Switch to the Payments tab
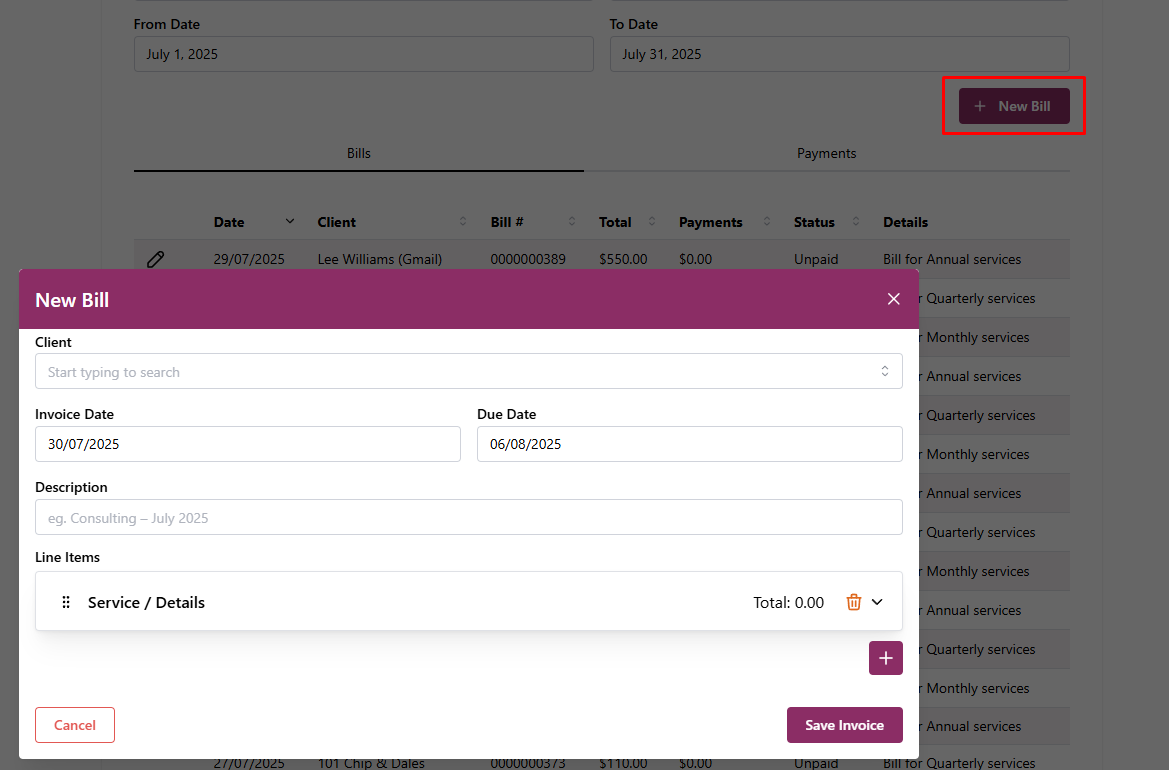 [826, 154]
